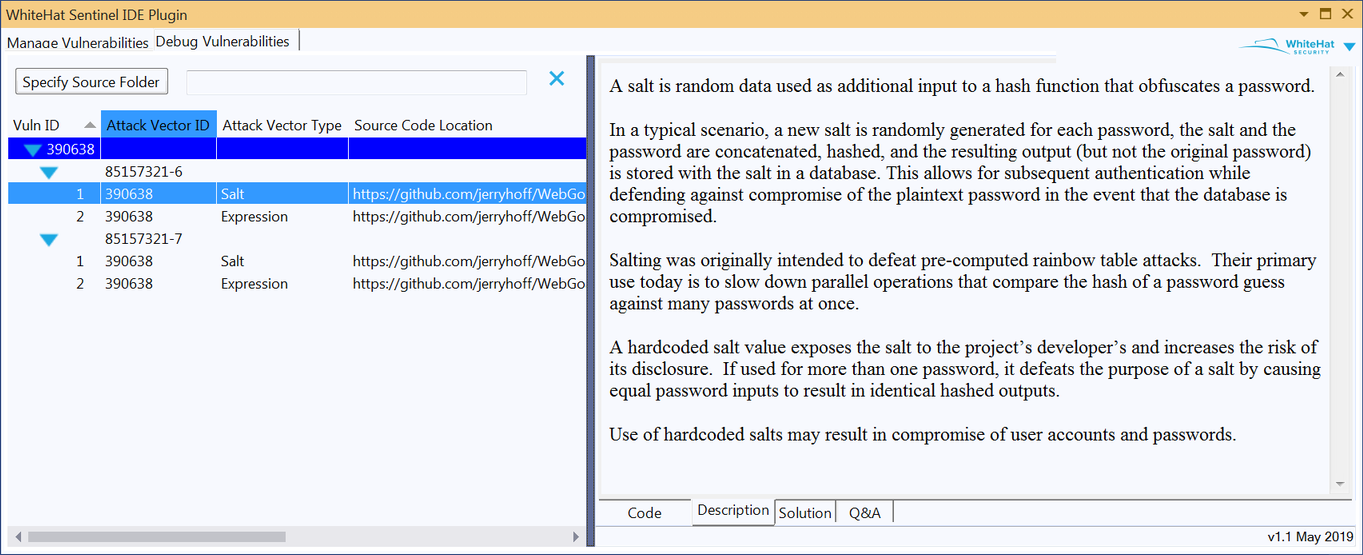Screen dimensions: 1363x555
Task: Sort by Attack Vector ID column header
Action: tap(158, 125)
